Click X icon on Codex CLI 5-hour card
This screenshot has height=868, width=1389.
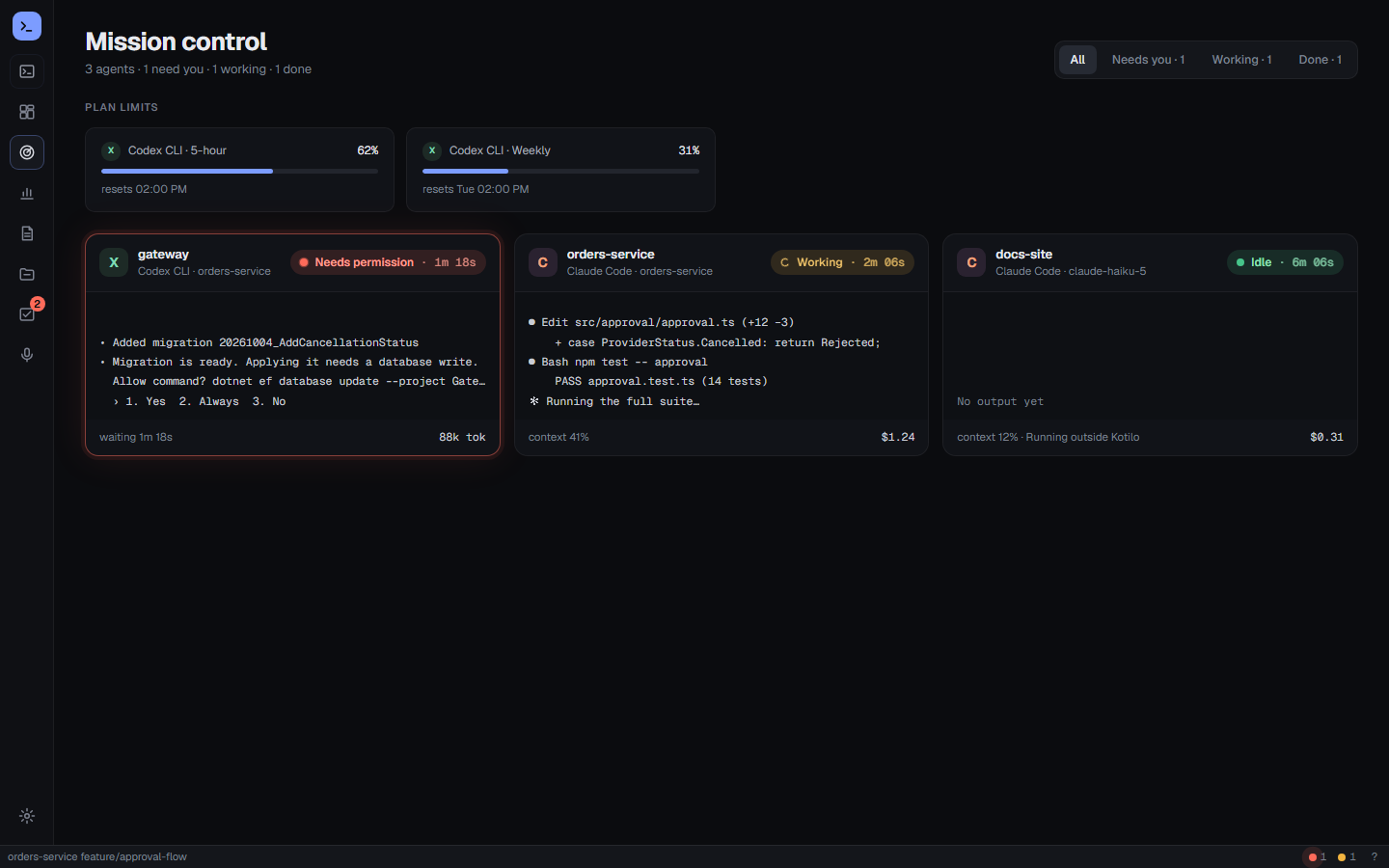(111, 150)
